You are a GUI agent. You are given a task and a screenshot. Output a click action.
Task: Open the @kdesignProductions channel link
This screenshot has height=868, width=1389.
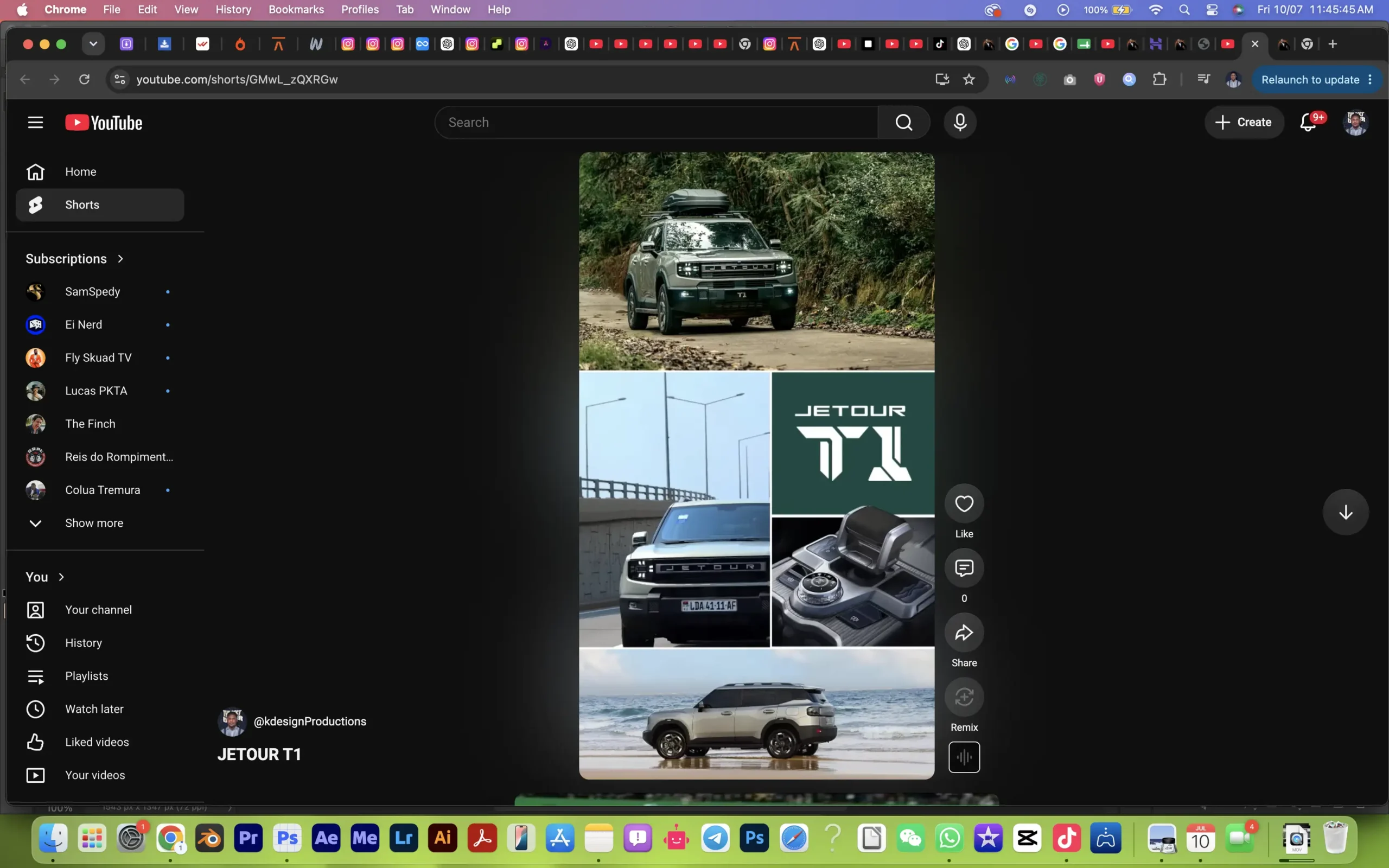[310, 722]
